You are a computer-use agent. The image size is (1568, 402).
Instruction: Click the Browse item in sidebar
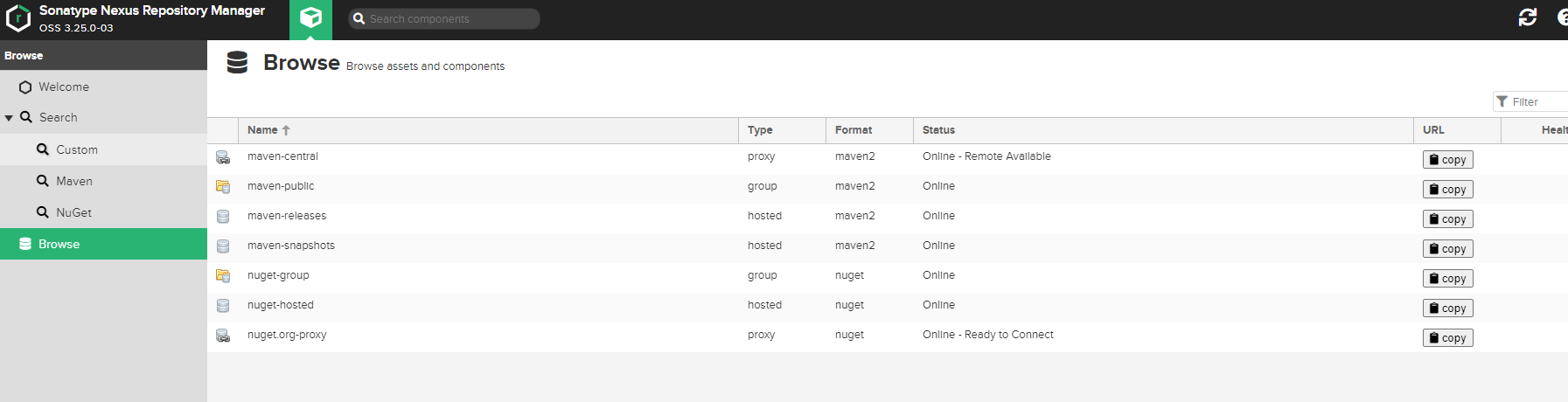[103, 244]
